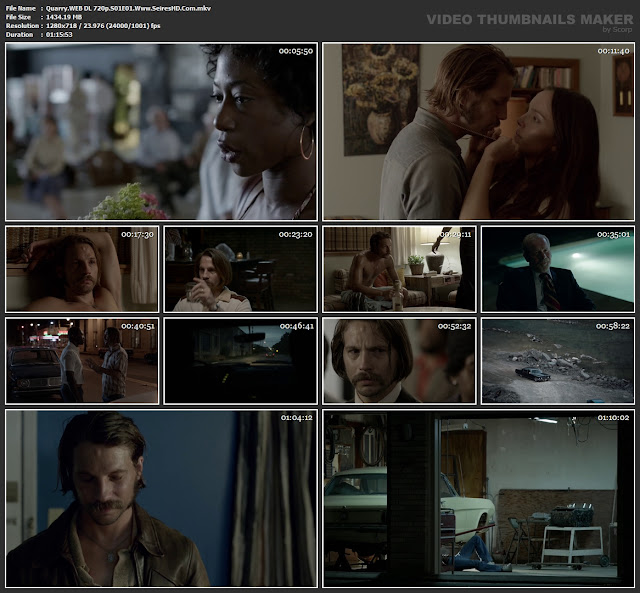Click the timestamp 01:10:02
The width and height of the screenshot is (640, 593).
(x=613, y=418)
